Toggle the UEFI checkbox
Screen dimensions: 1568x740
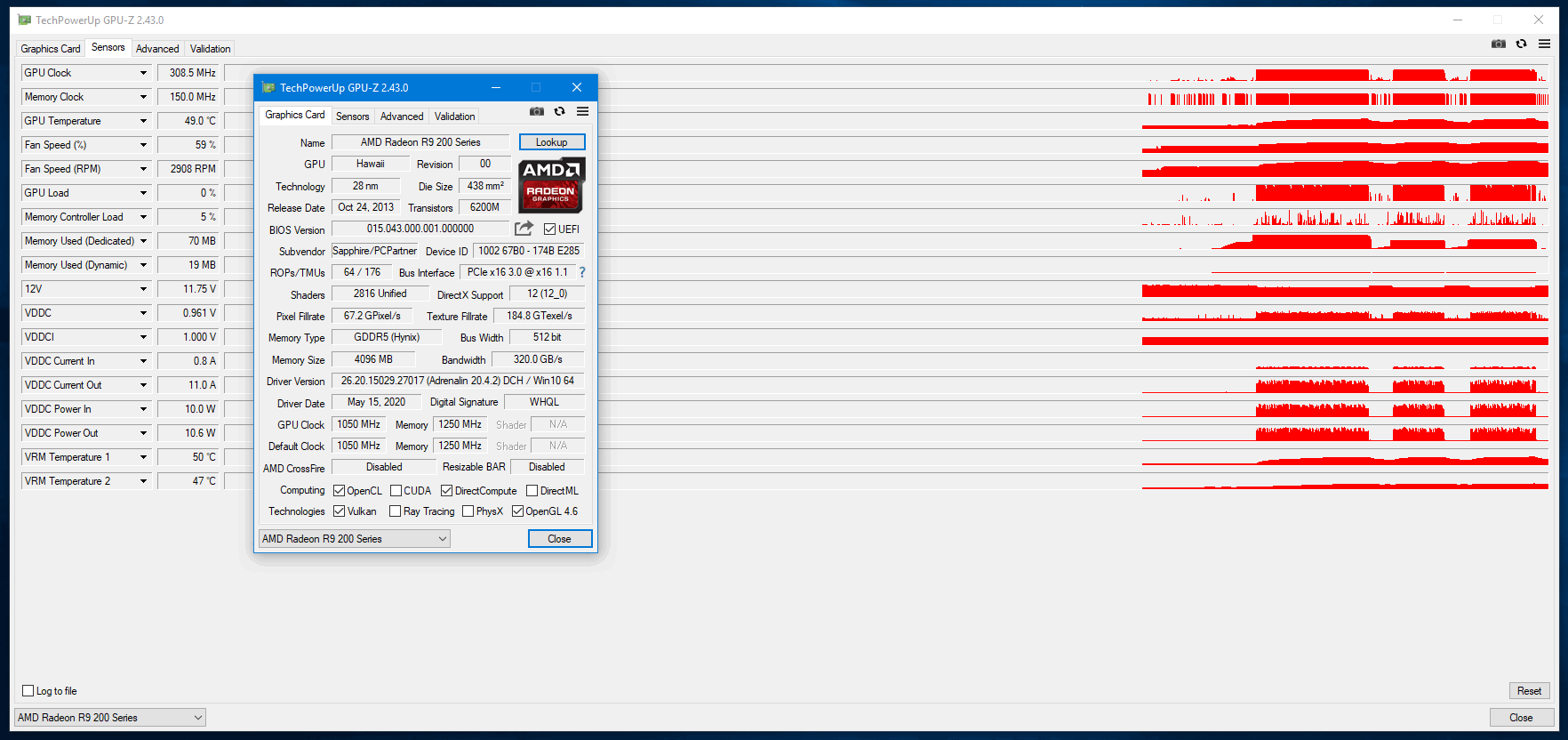(x=550, y=229)
